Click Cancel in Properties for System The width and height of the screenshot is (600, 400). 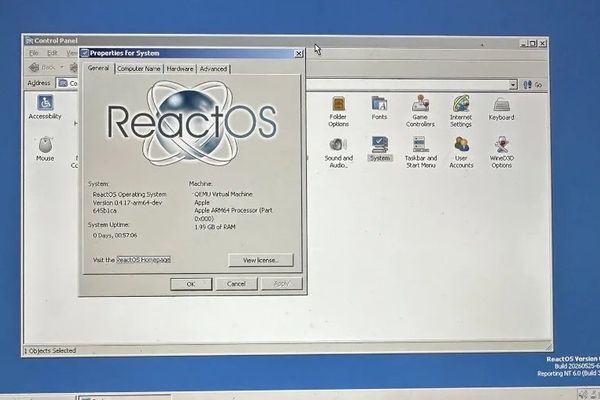coord(236,284)
